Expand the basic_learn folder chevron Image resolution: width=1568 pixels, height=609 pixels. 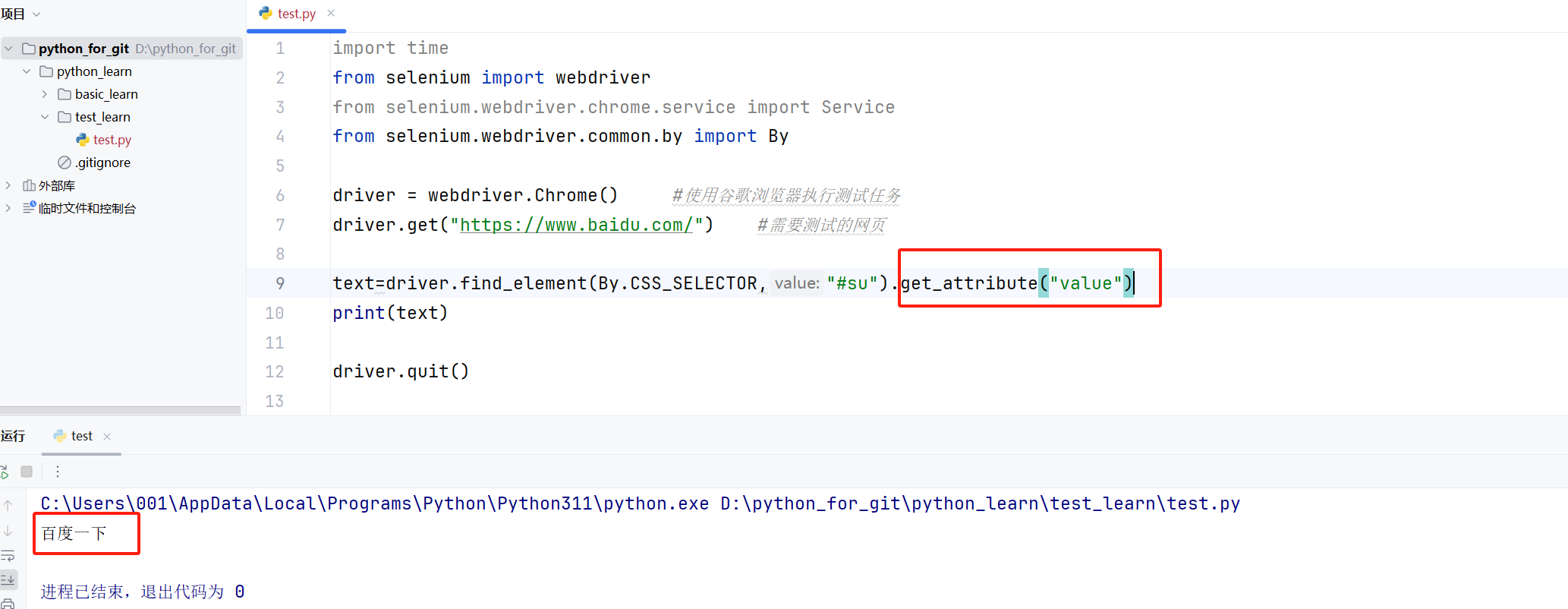click(45, 94)
